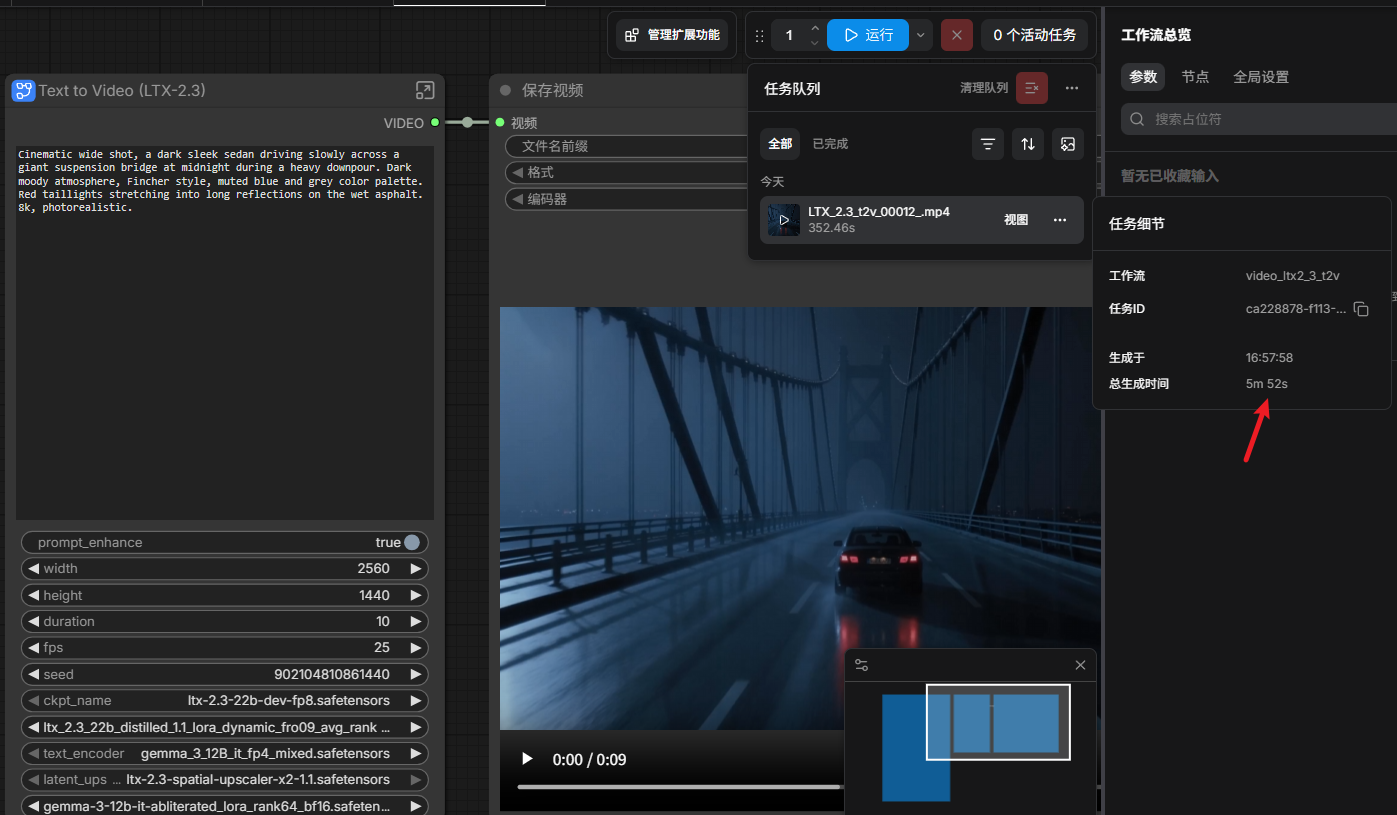Screen dimensions: 1397x815
Task: Copy the task ID with copy icon
Action: 1361,309
